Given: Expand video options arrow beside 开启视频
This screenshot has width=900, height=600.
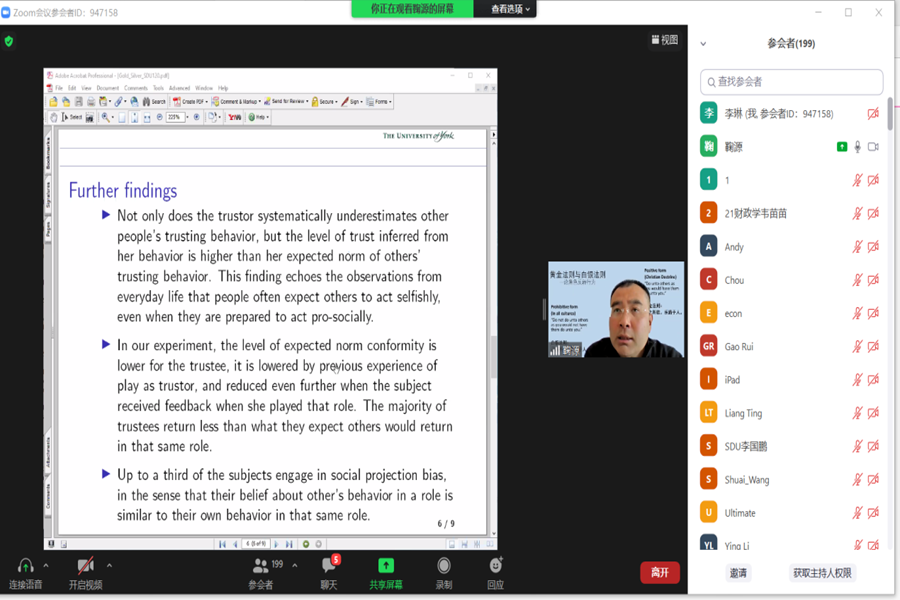Looking at the screenshot, I should [109, 565].
